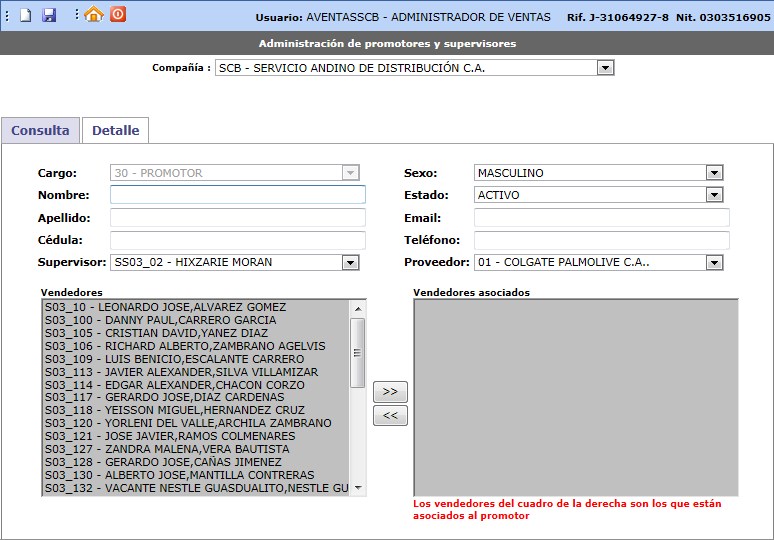Click the save floppy disk icon

pos(49,15)
